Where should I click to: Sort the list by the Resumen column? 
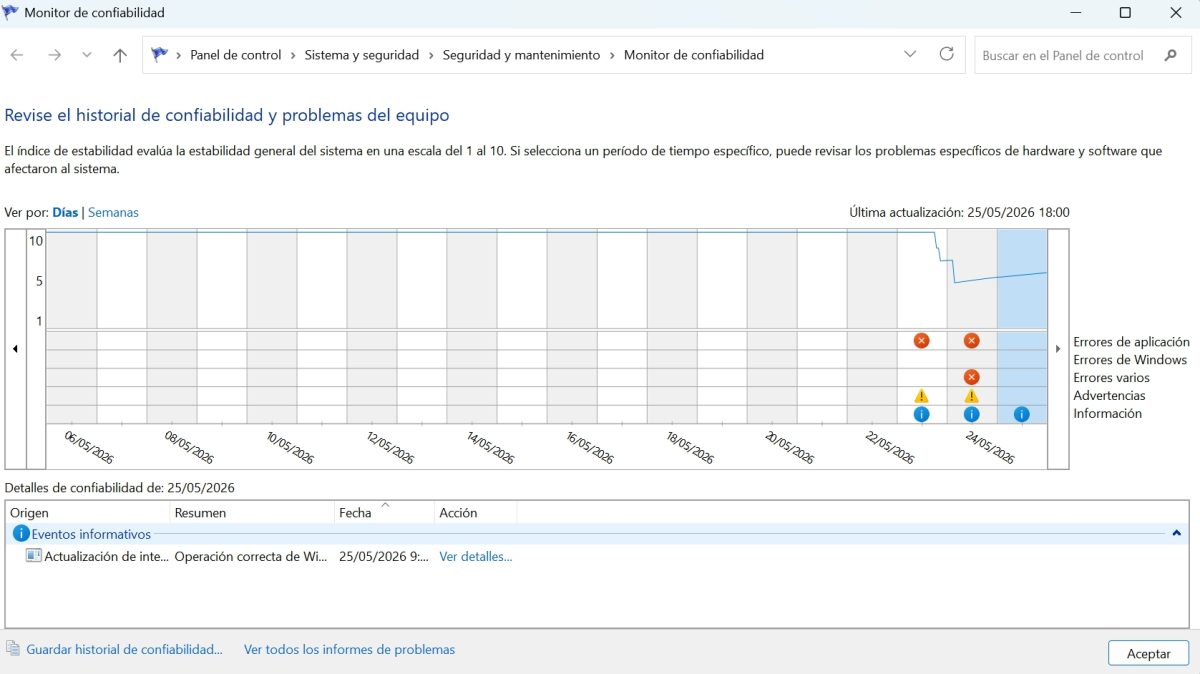pos(252,512)
